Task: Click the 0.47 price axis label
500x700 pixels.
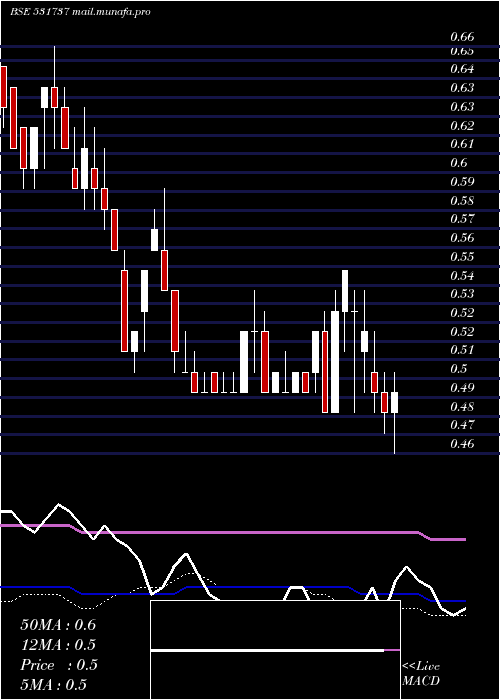Action: tap(462, 425)
